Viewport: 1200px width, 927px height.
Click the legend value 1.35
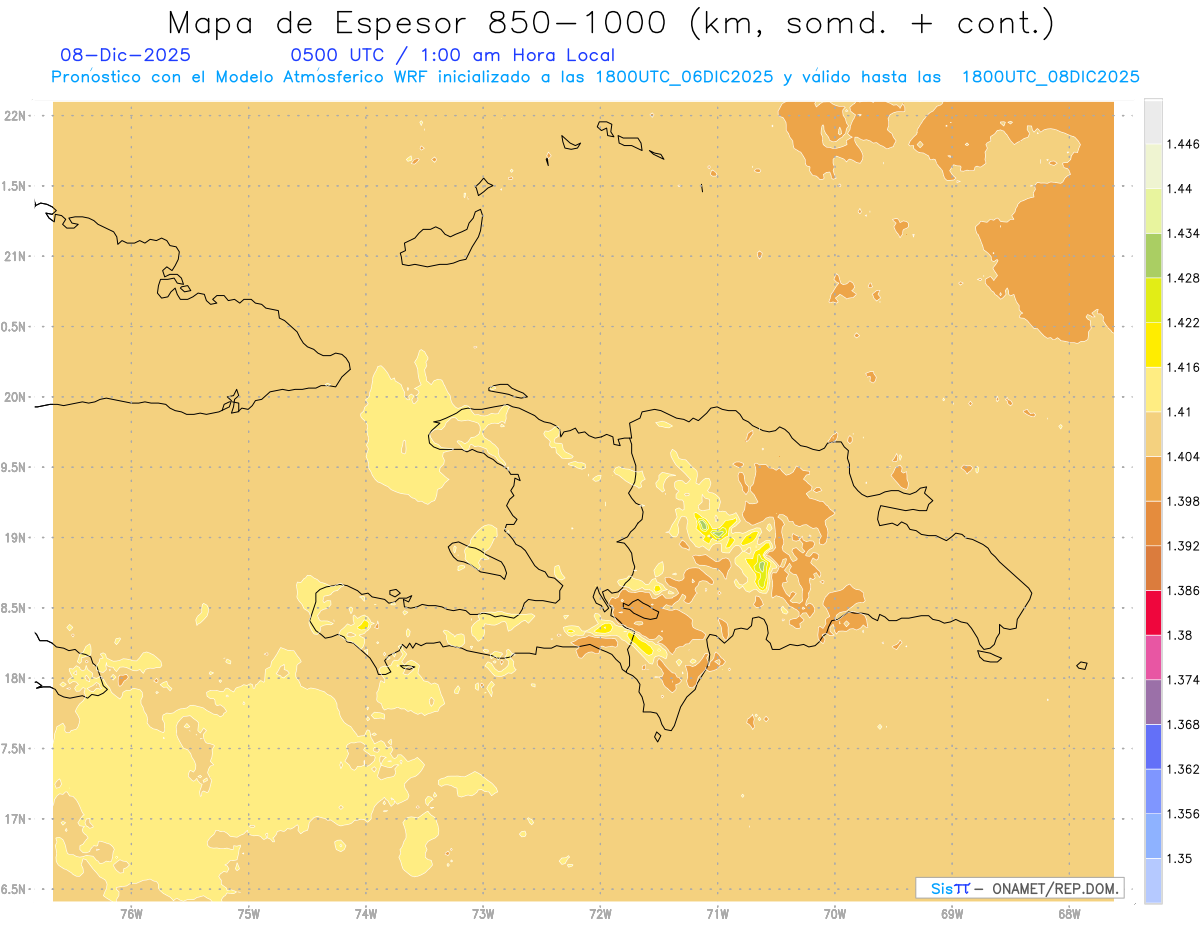(x=1181, y=858)
